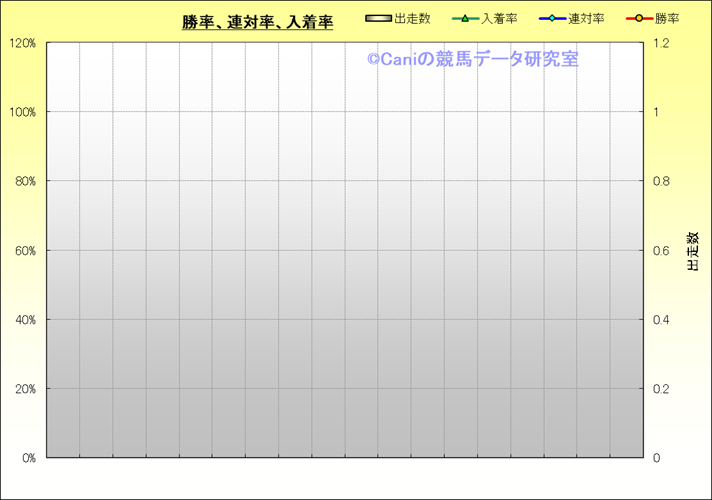Click the 0.8 right axis label
The image size is (712, 500).
pyautogui.click(x=661, y=181)
